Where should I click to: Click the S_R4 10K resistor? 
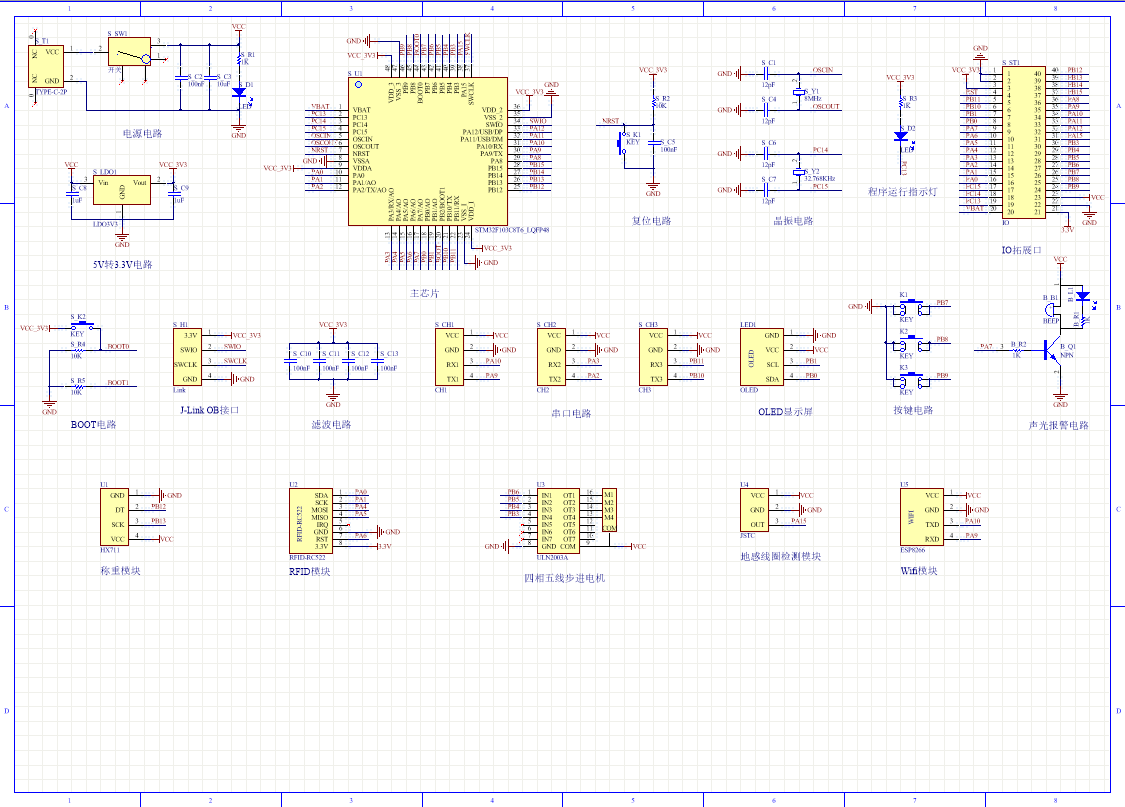point(77,351)
